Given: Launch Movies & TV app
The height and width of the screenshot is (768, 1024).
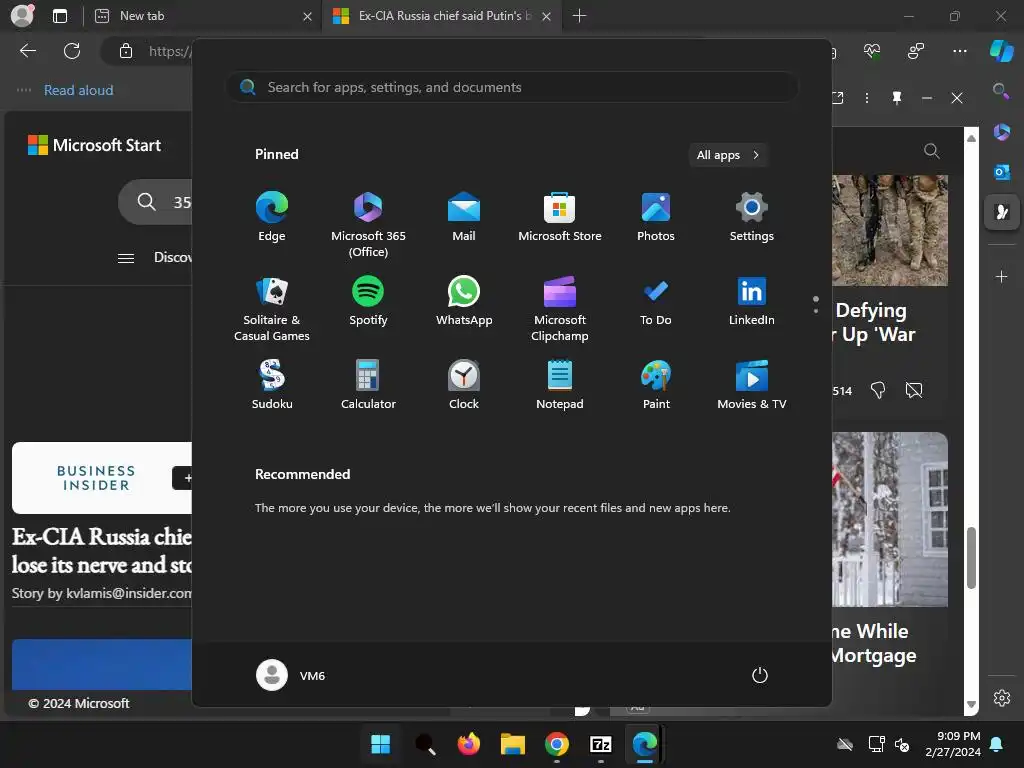Looking at the screenshot, I should tap(752, 385).
